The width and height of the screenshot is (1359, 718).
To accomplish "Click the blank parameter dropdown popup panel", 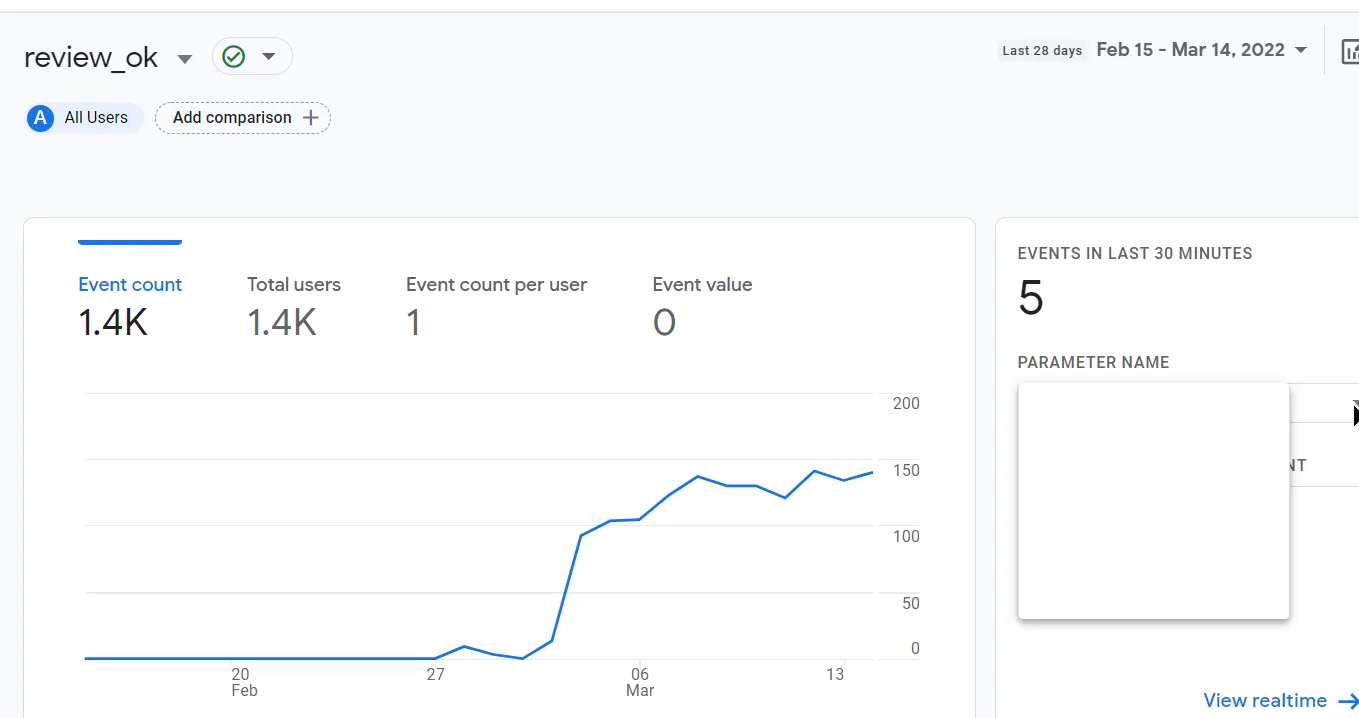I will [x=1153, y=500].
